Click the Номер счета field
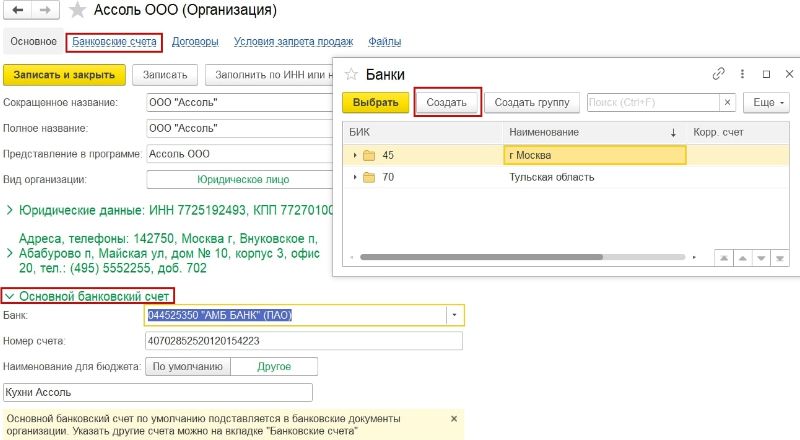 (x=304, y=341)
